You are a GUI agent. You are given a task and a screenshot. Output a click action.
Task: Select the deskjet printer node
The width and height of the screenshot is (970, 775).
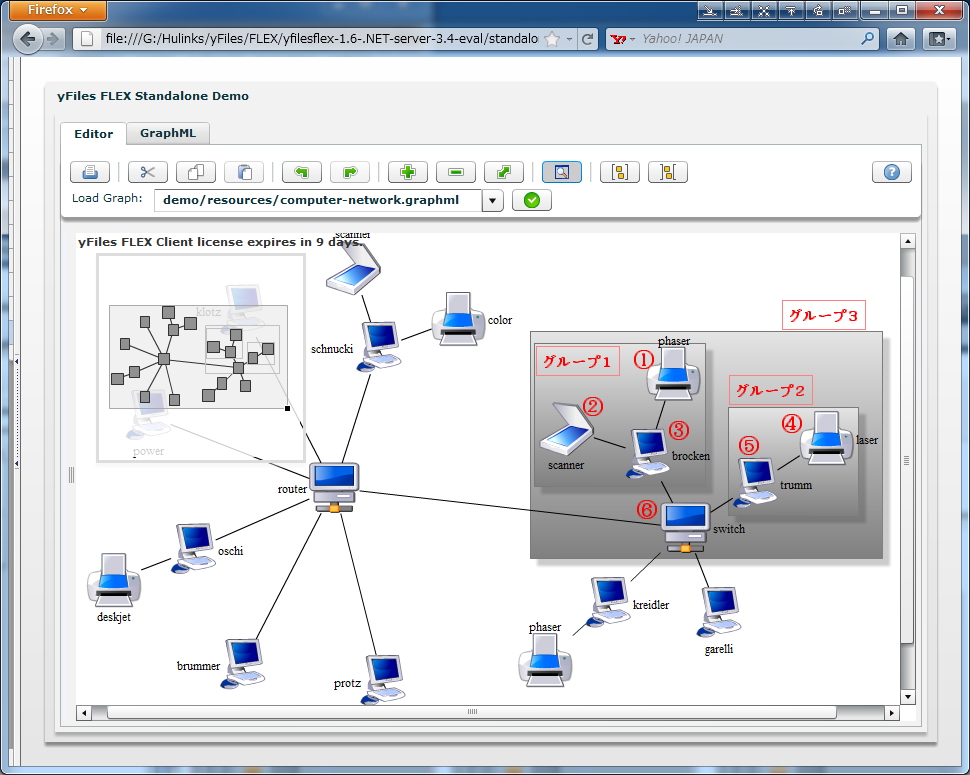tap(114, 580)
